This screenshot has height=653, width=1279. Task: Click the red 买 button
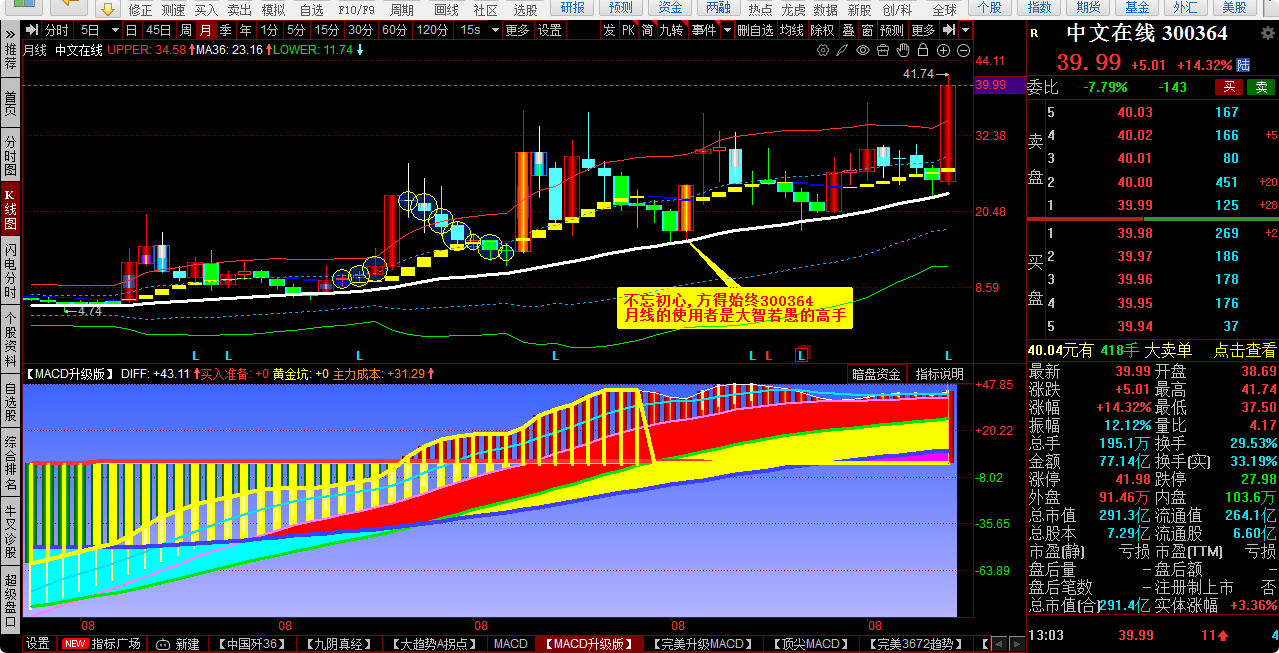pyautogui.click(x=1229, y=88)
